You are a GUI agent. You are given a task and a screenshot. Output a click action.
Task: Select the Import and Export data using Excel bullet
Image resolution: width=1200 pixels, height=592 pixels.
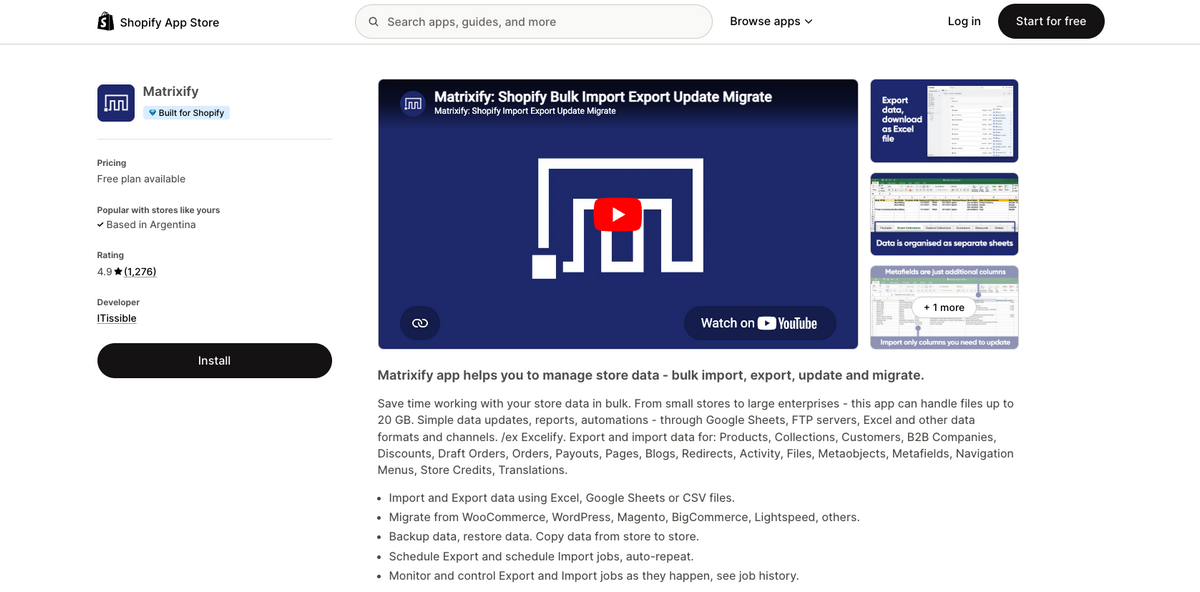tap(562, 498)
